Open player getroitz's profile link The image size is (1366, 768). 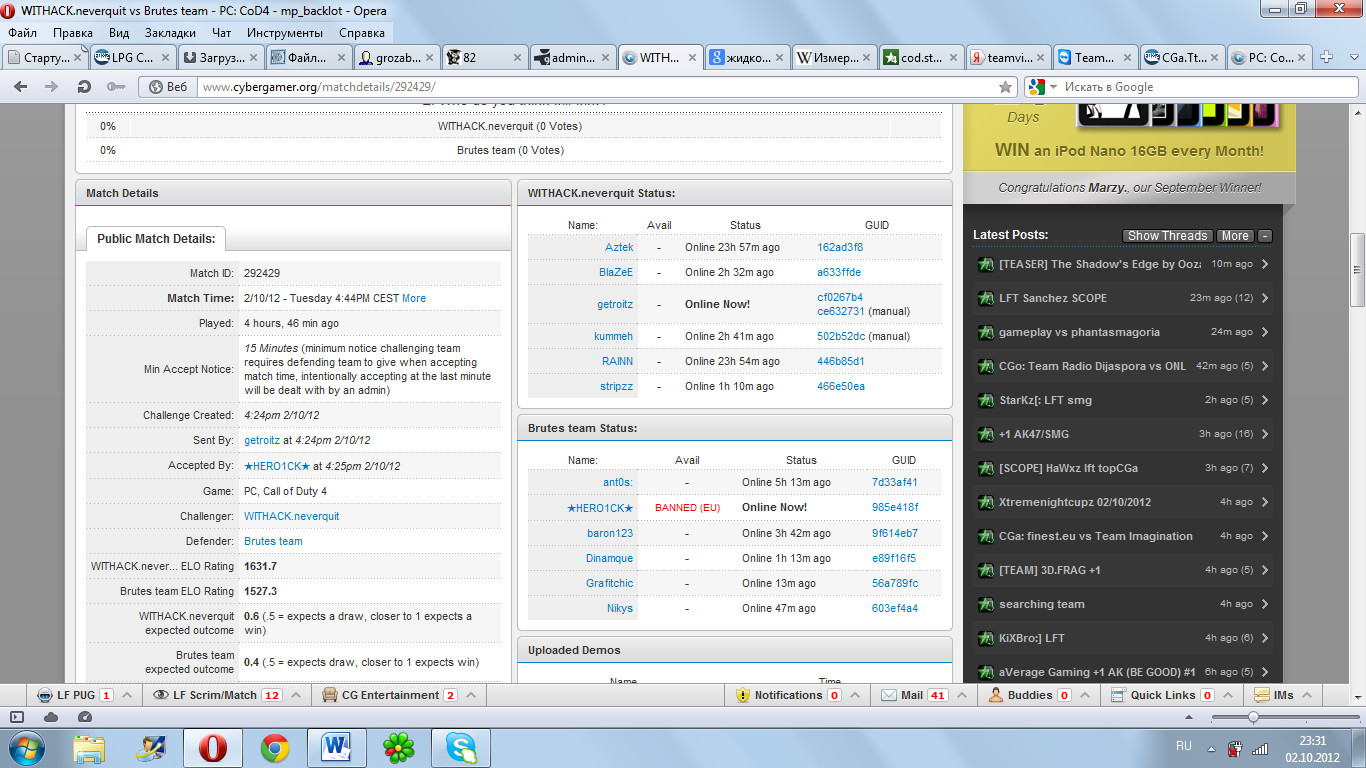point(615,304)
